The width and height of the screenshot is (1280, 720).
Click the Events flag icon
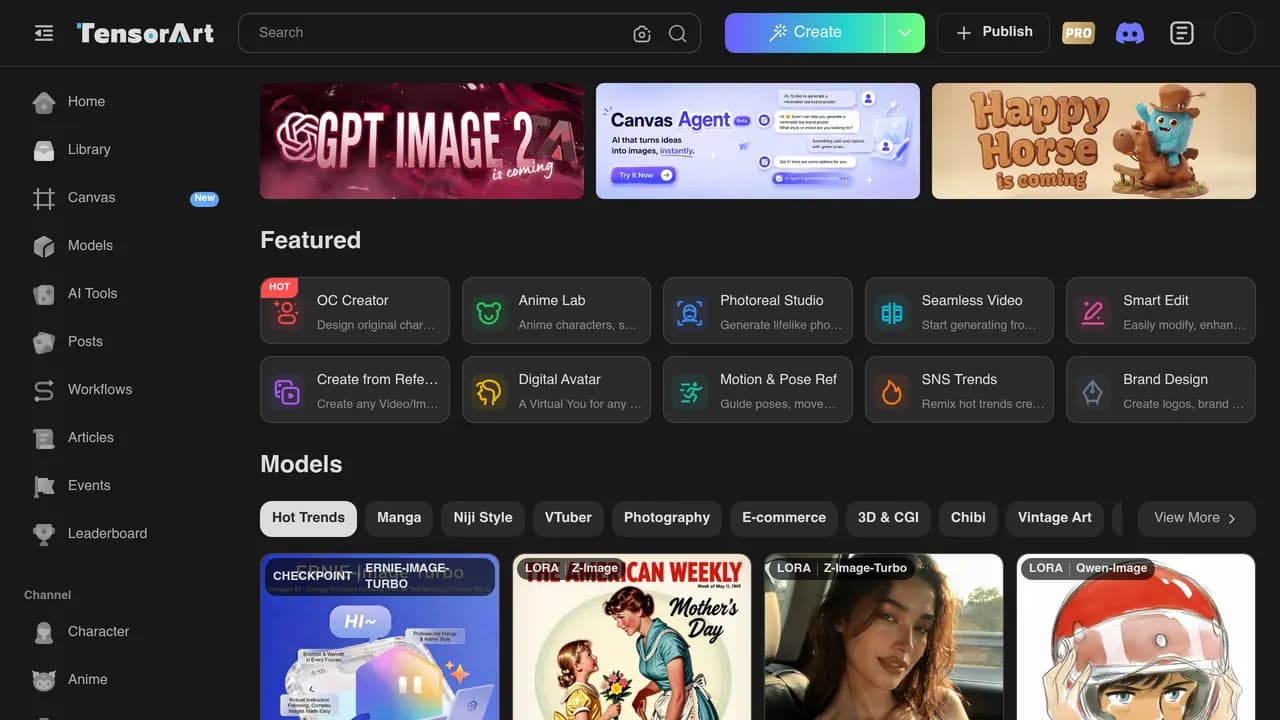(44, 486)
